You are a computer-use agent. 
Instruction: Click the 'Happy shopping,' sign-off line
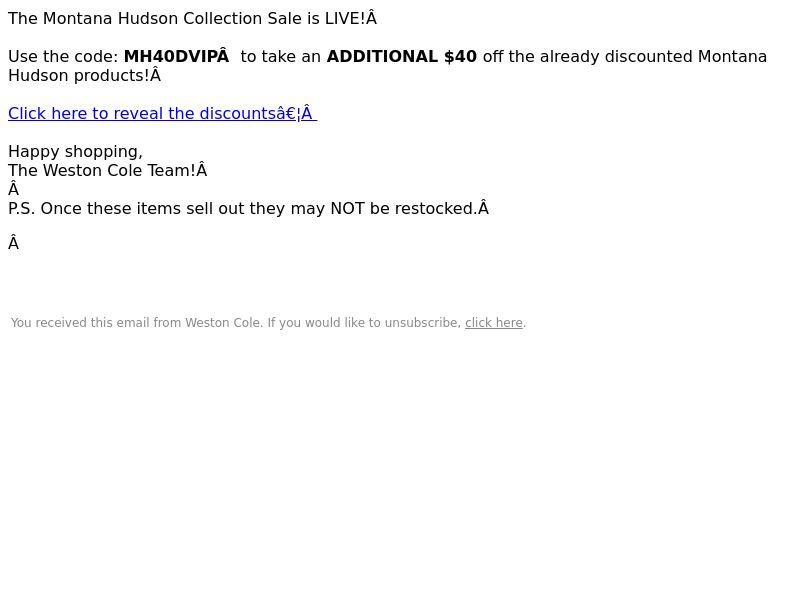pos(76,152)
